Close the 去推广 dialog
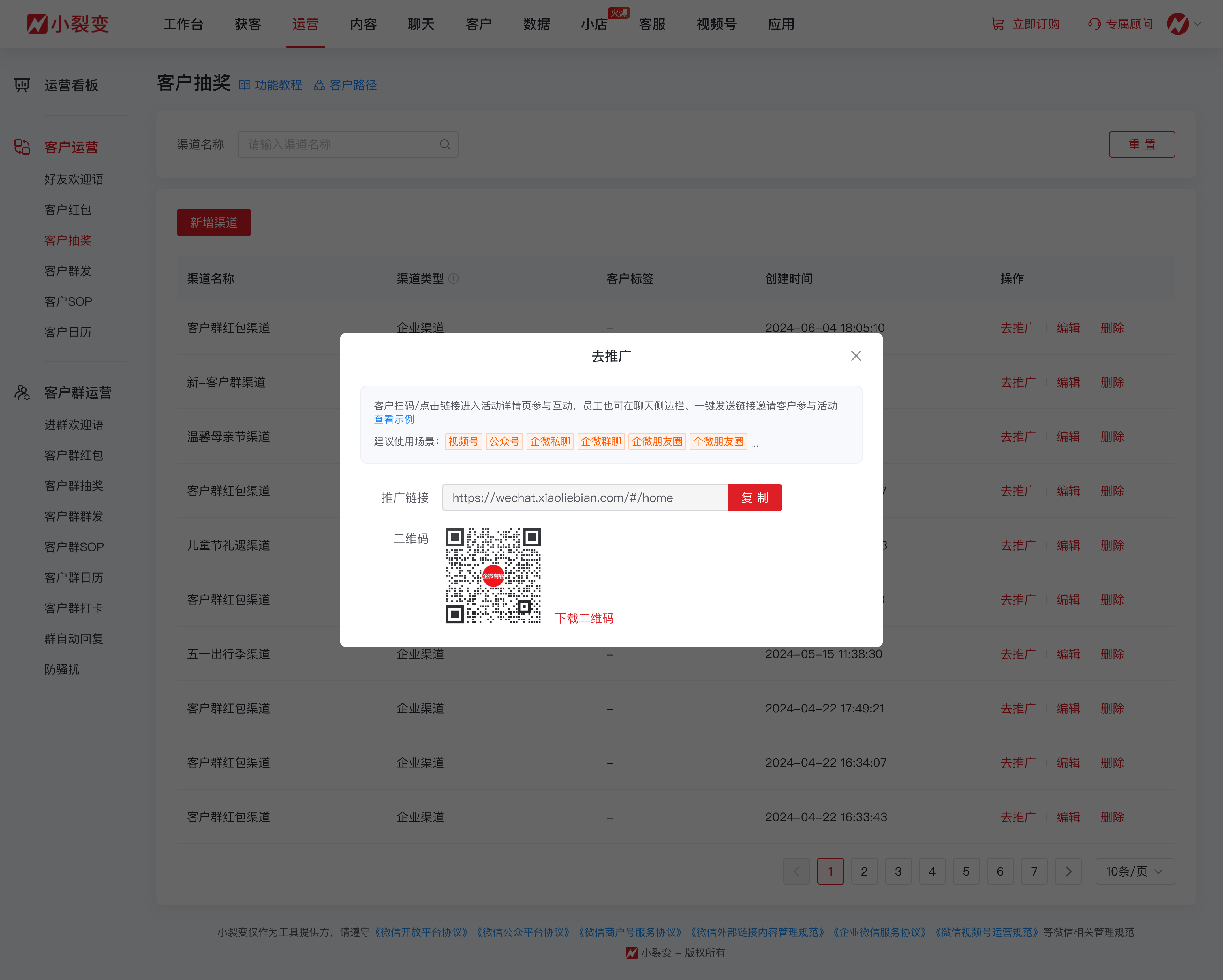The image size is (1223, 980). (x=856, y=356)
